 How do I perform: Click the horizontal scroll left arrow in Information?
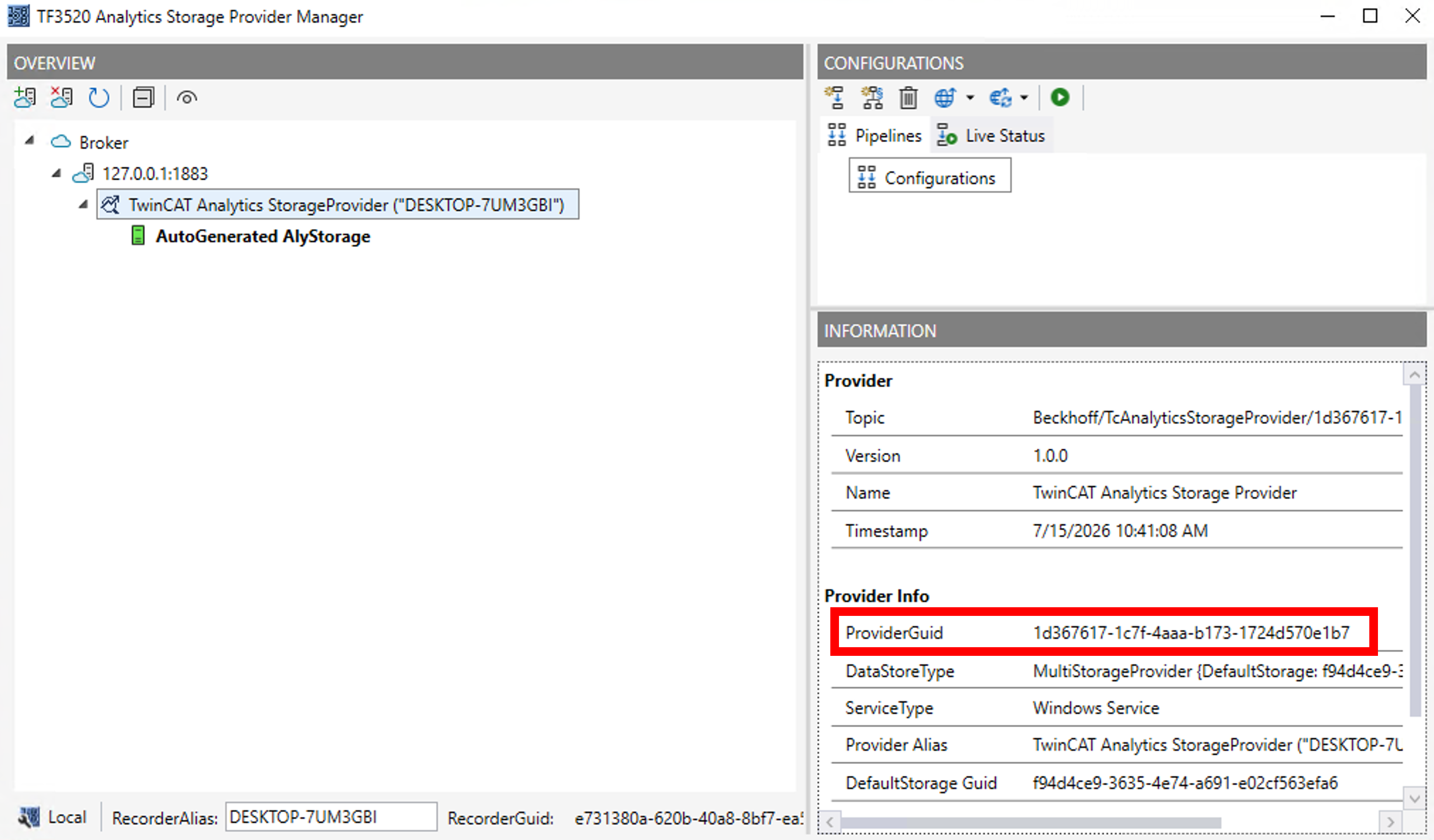(x=829, y=822)
